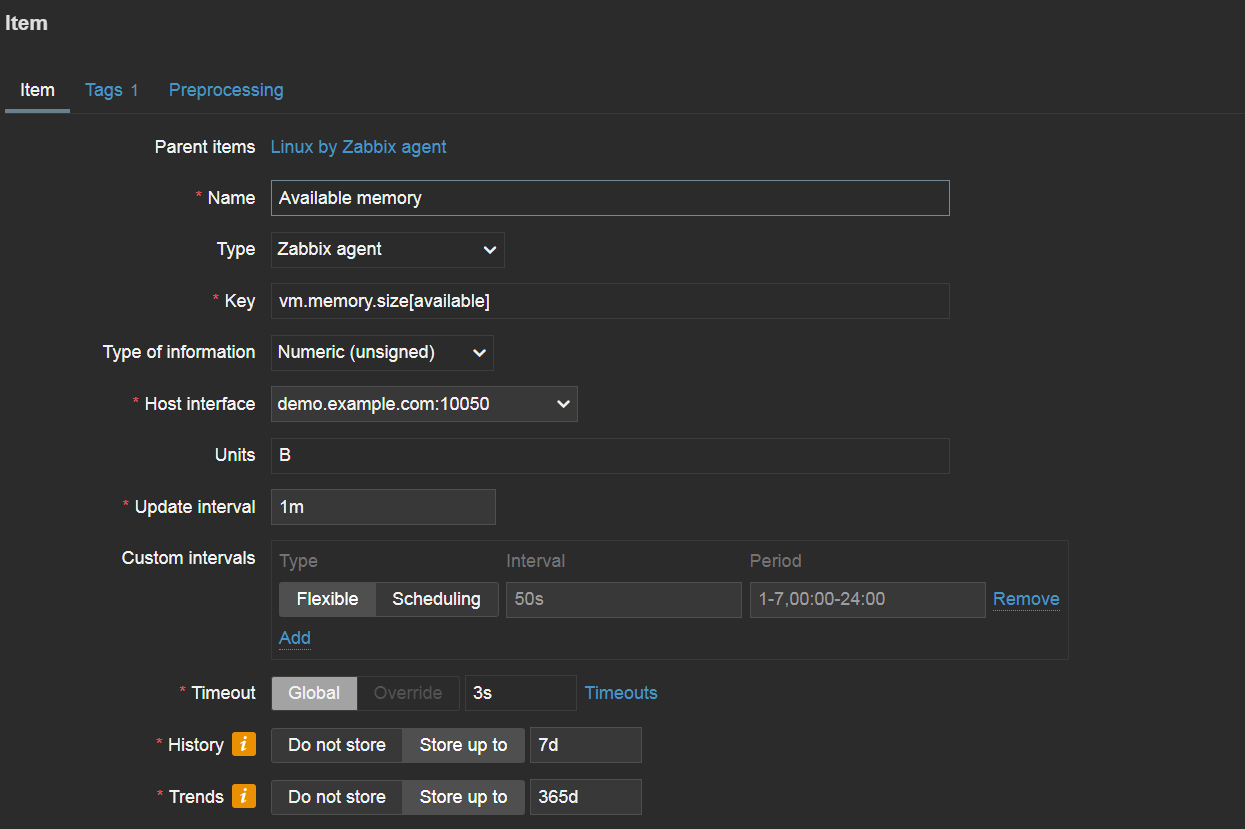Click the Trends storage period field 365d
The height and width of the screenshot is (829, 1245).
pos(586,797)
